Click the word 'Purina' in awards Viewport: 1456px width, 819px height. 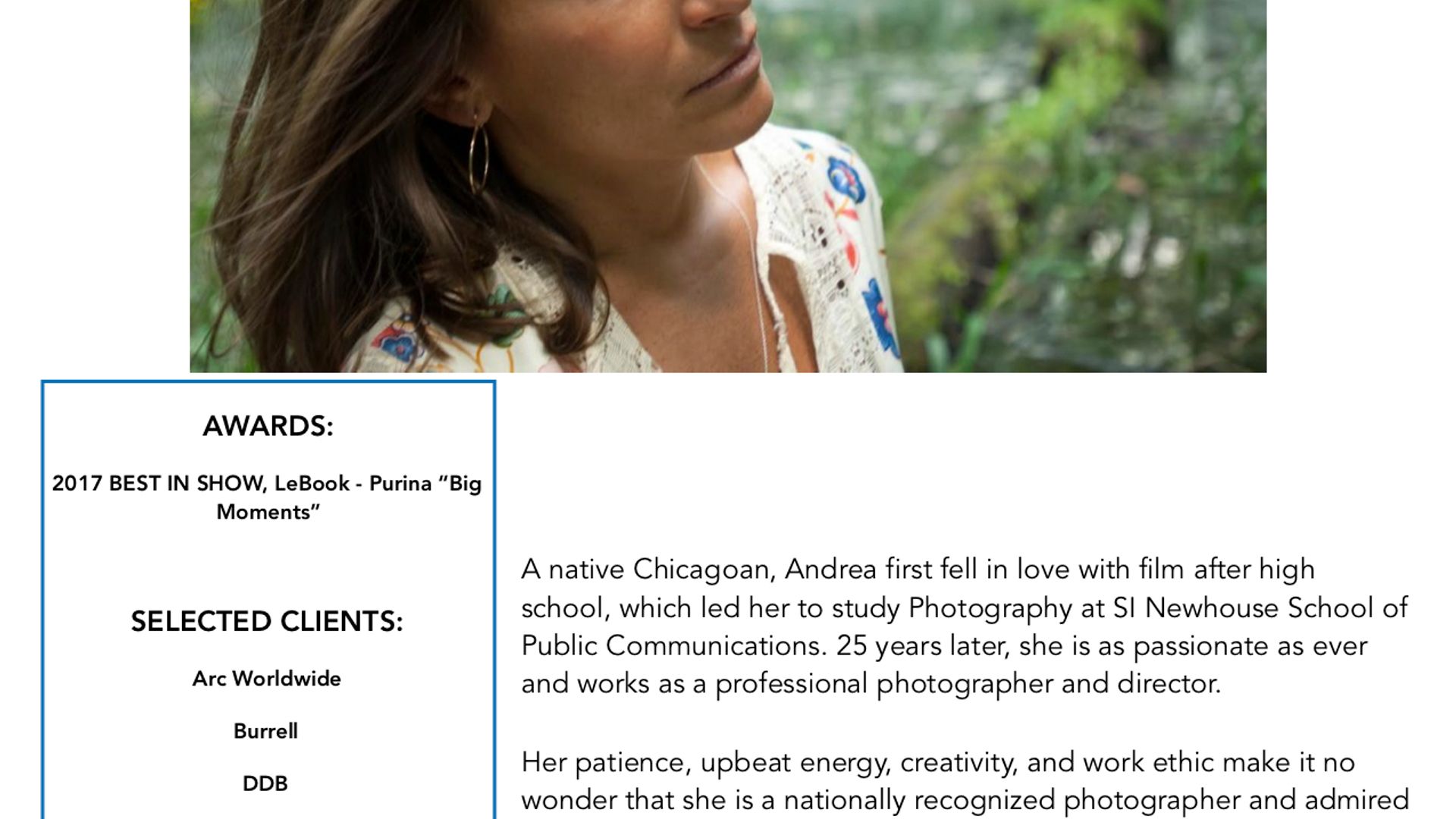pyautogui.click(x=400, y=483)
